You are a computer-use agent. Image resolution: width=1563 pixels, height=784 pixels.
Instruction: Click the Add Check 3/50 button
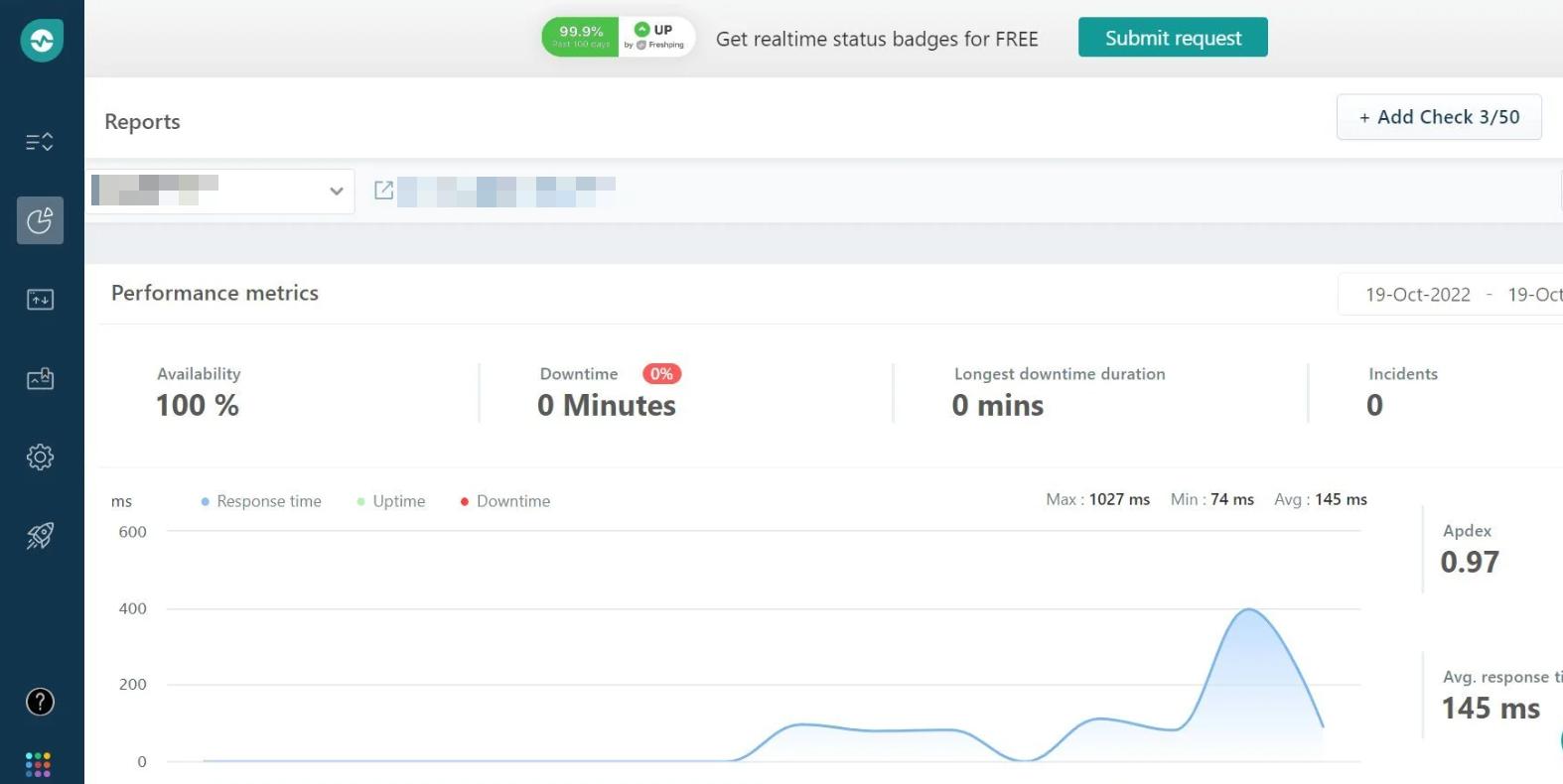tap(1438, 117)
